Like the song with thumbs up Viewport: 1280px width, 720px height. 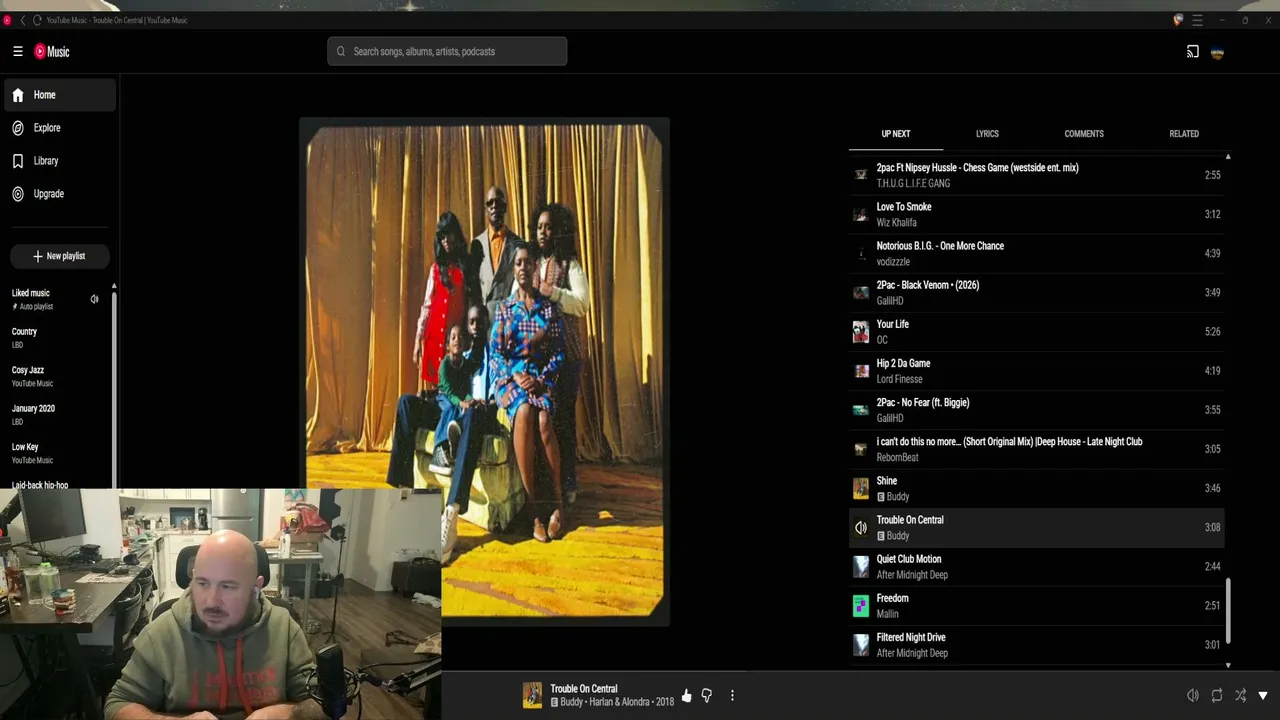tap(686, 696)
